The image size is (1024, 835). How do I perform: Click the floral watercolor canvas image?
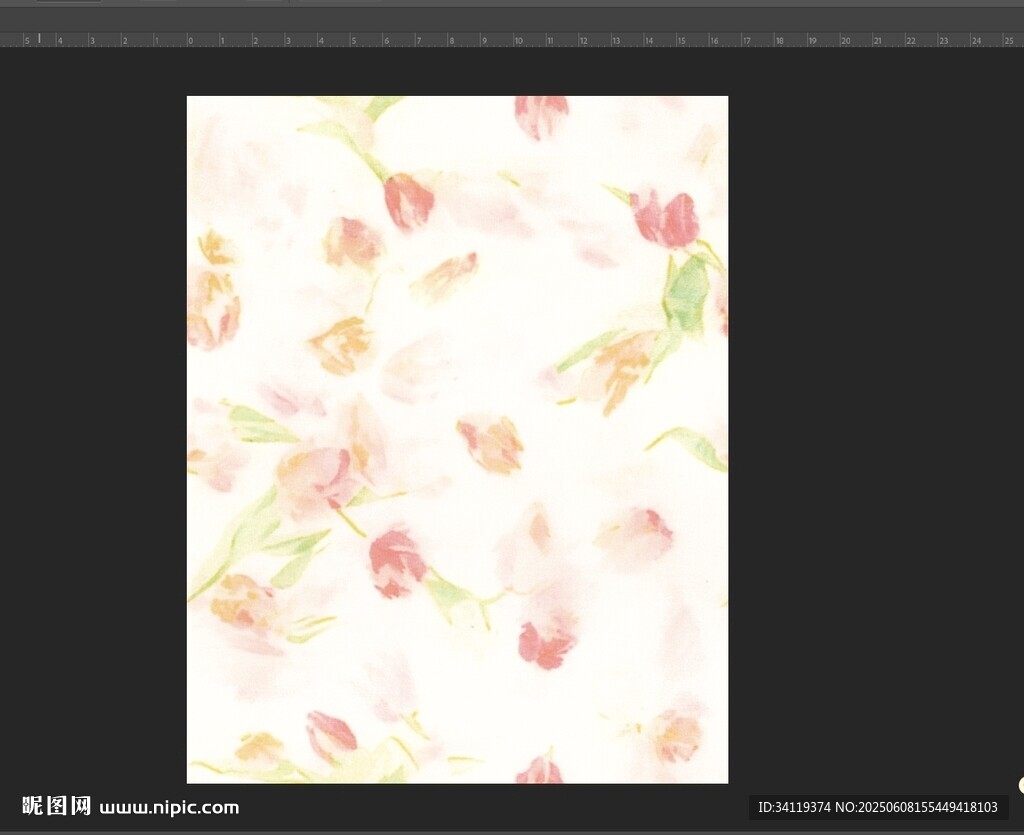(x=457, y=439)
